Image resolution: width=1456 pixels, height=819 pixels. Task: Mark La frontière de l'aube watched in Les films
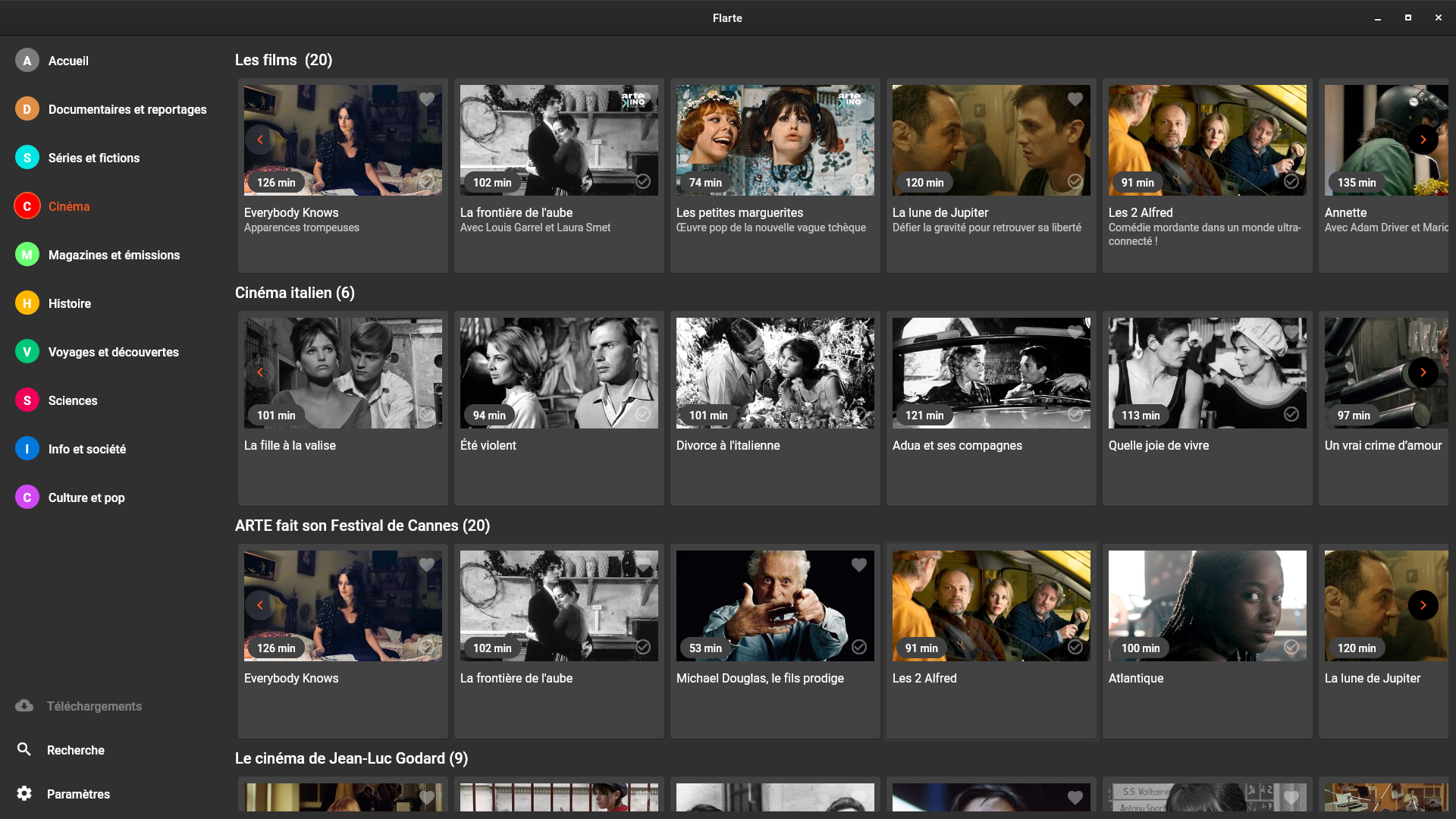pos(643,181)
